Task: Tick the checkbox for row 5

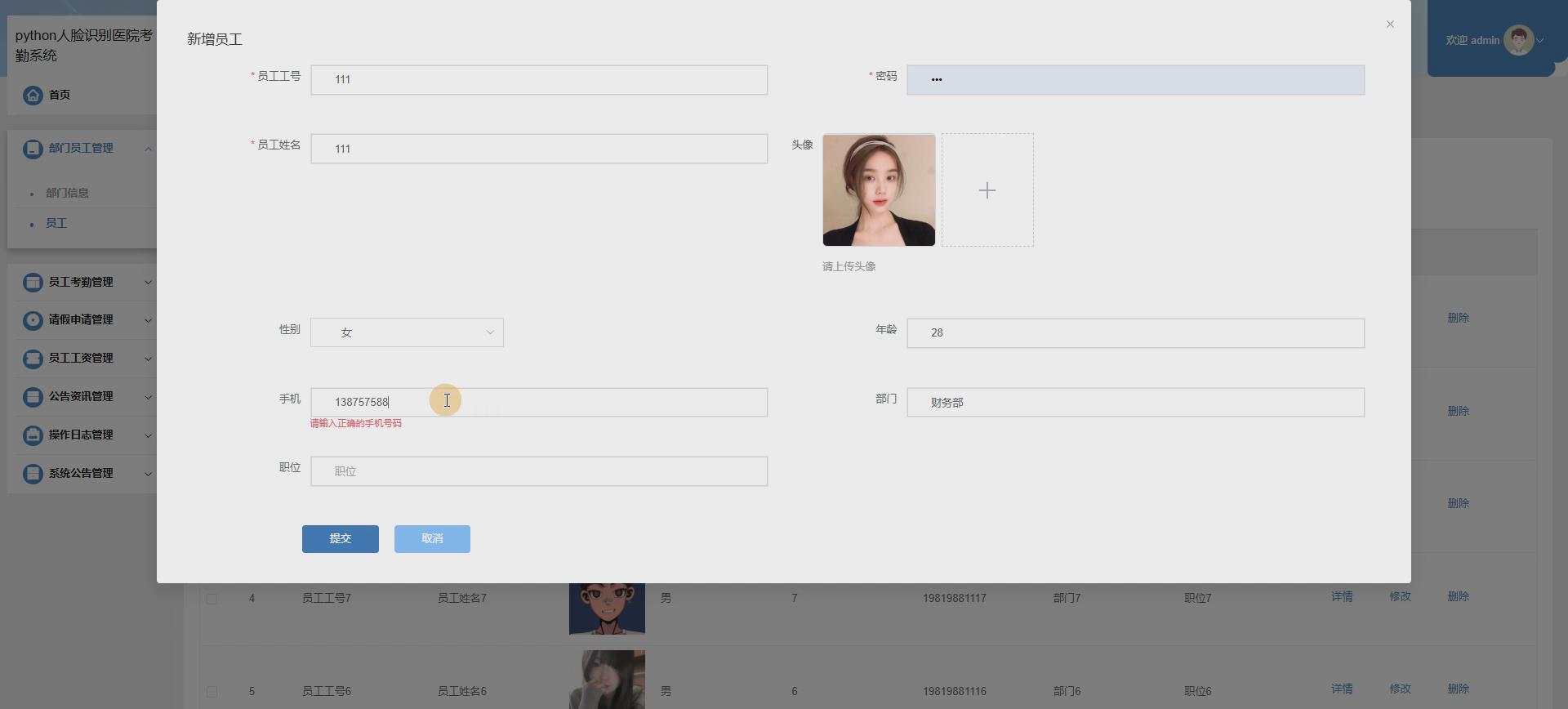Action: [x=212, y=692]
